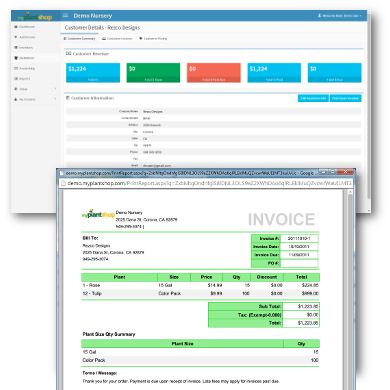Click the invoice popup's vertical scrollbar
This screenshot has height=390, width=390.
click(x=350, y=290)
